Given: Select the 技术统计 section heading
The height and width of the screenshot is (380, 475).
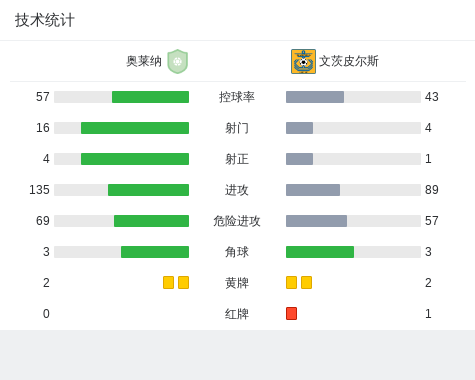Looking at the screenshot, I should pos(45,20).
